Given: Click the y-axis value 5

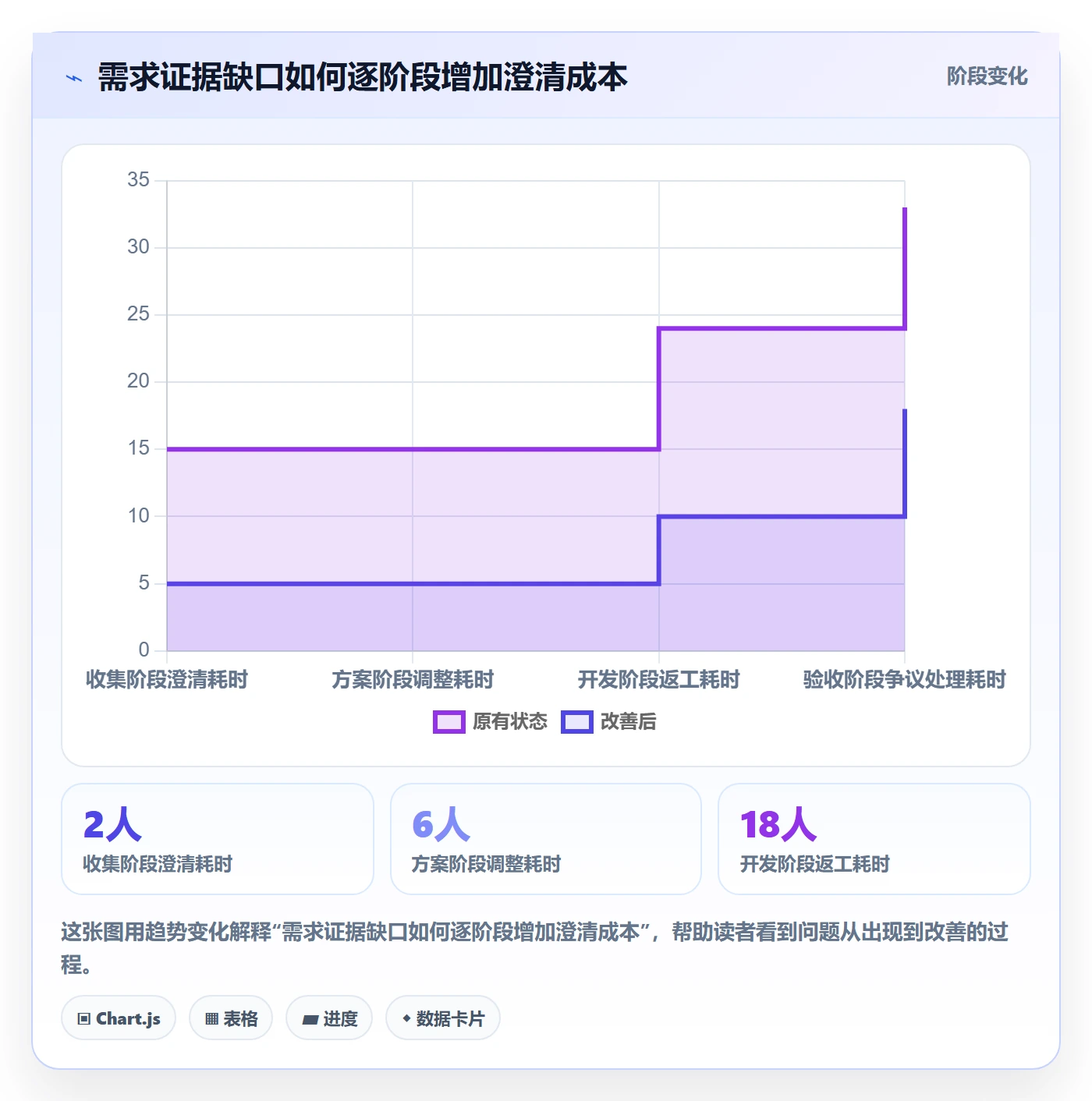Looking at the screenshot, I should pyautogui.click(x=144, y=583).
